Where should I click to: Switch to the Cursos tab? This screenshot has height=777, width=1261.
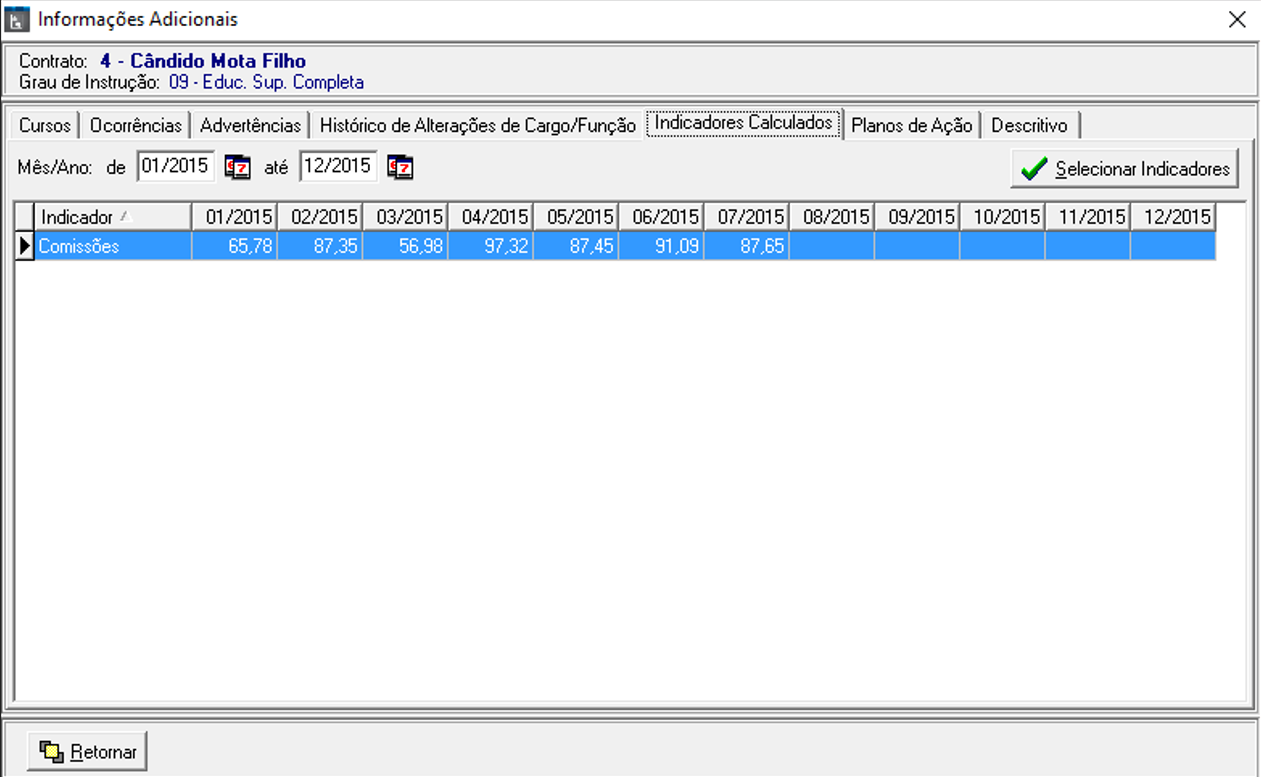click(x=45, y=126)
